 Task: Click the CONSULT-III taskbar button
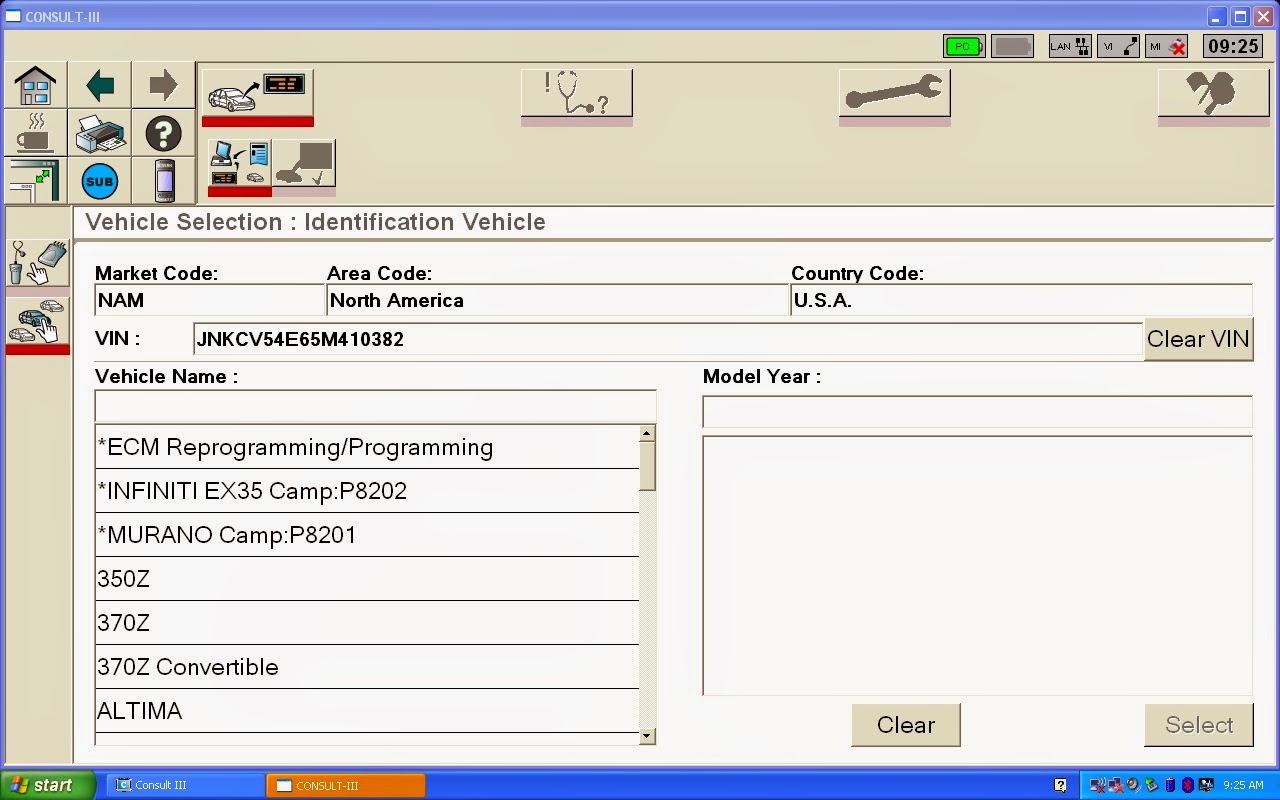[346, 785]
